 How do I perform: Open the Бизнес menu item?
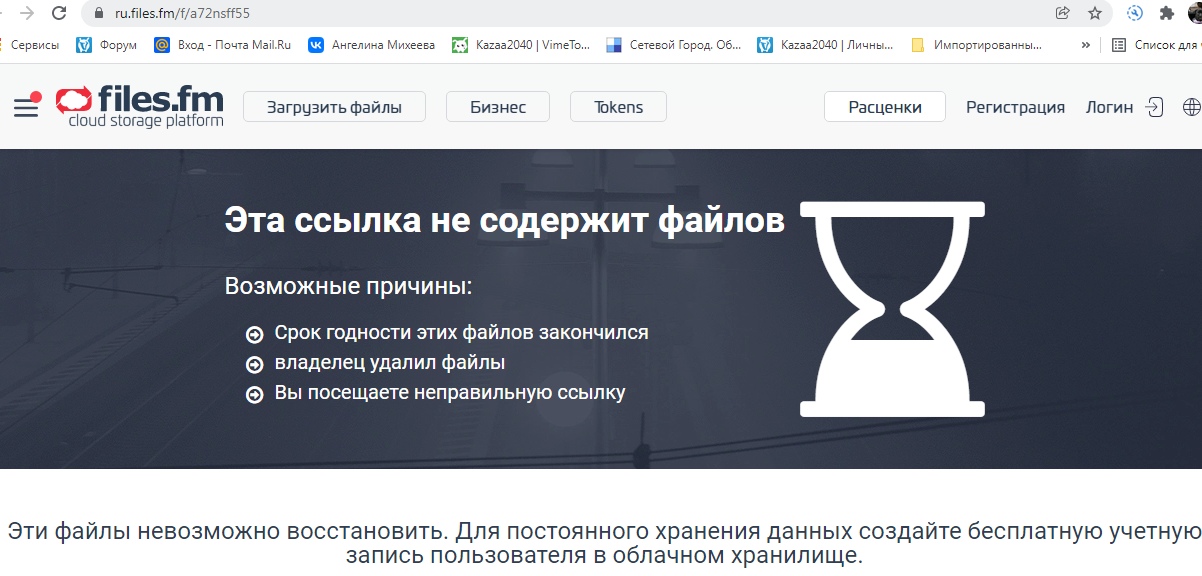coord(498,107)
